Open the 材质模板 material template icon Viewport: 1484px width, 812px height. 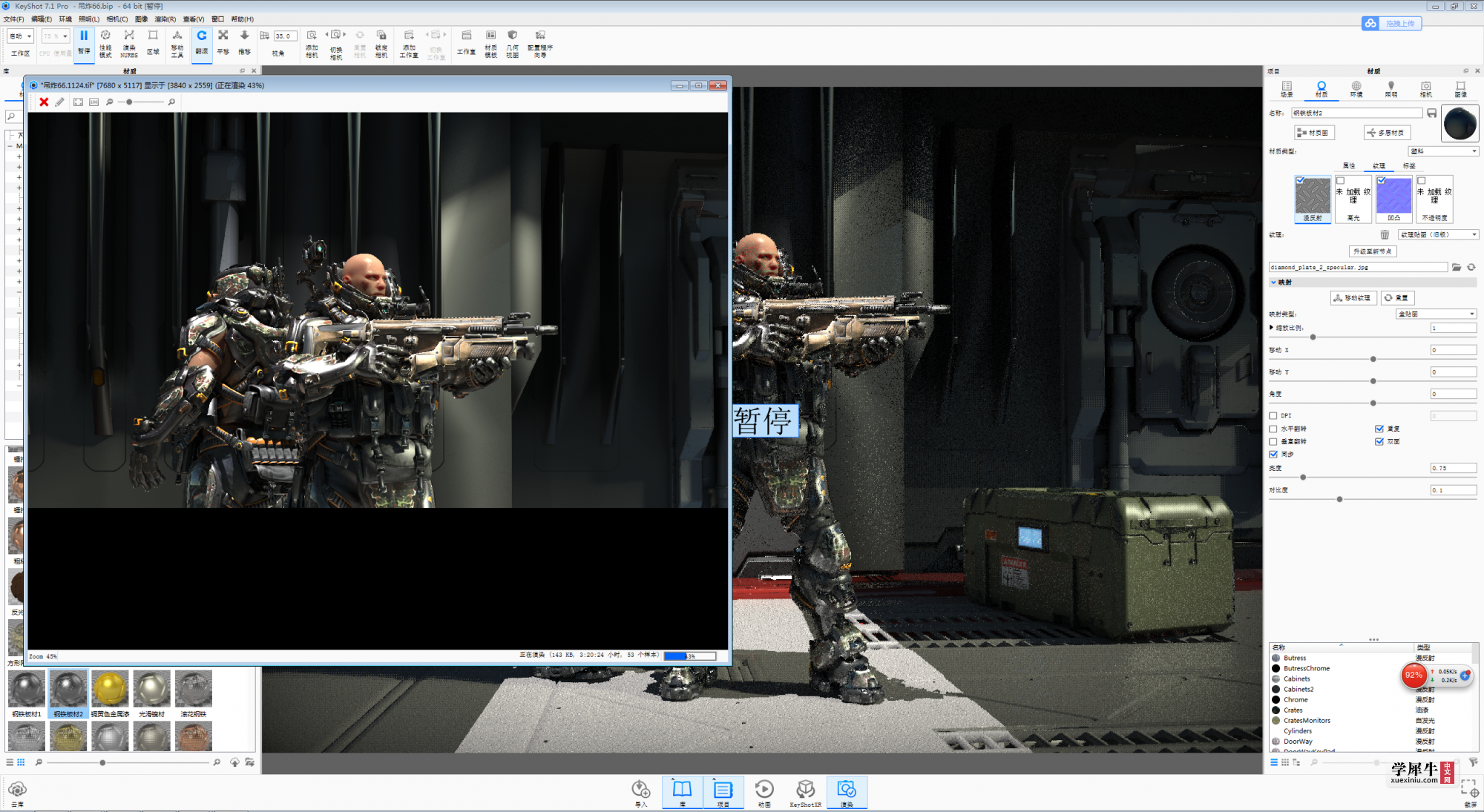(490, 43)
